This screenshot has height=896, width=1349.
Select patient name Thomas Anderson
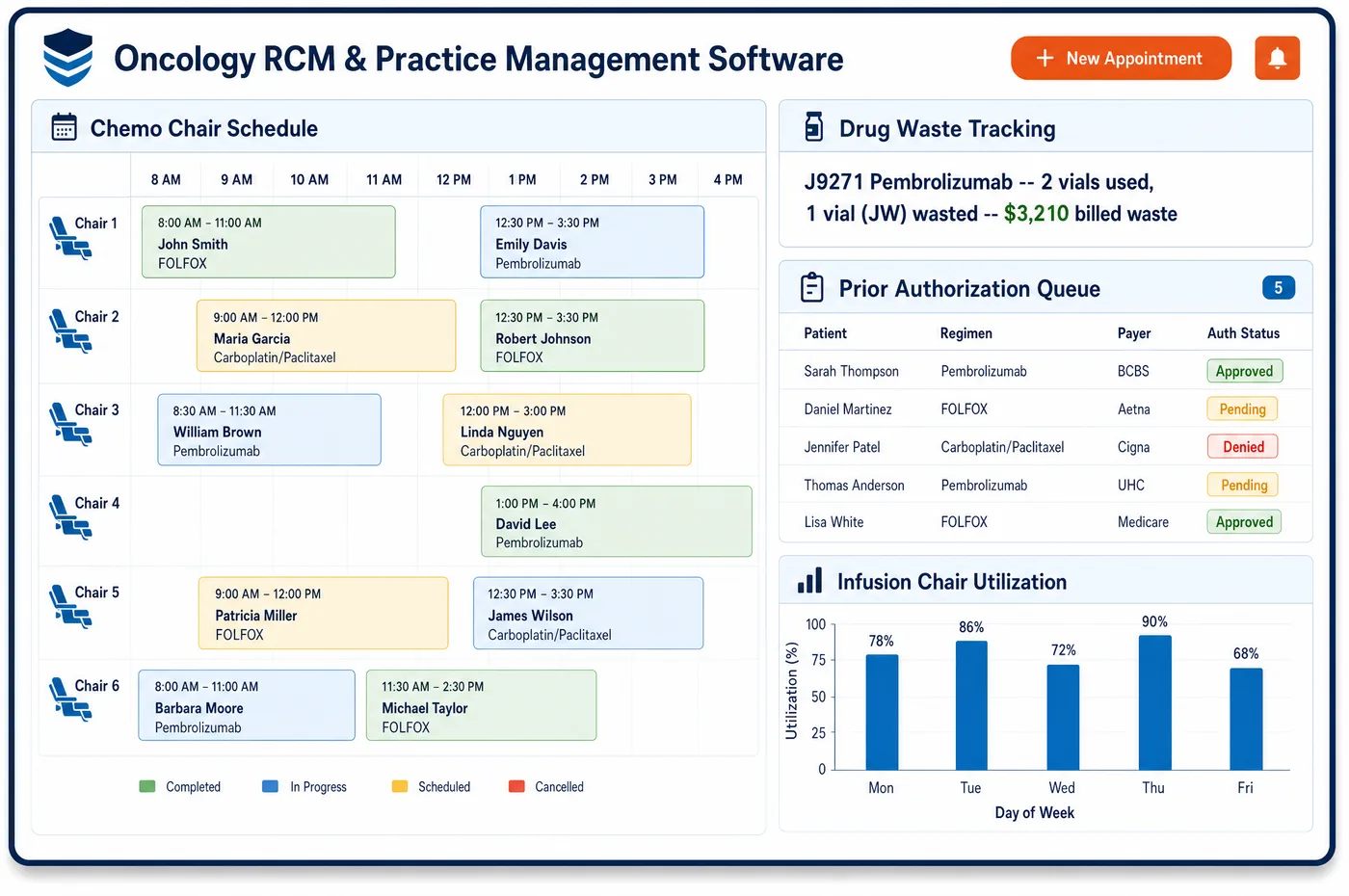click(x=854, y=485)
